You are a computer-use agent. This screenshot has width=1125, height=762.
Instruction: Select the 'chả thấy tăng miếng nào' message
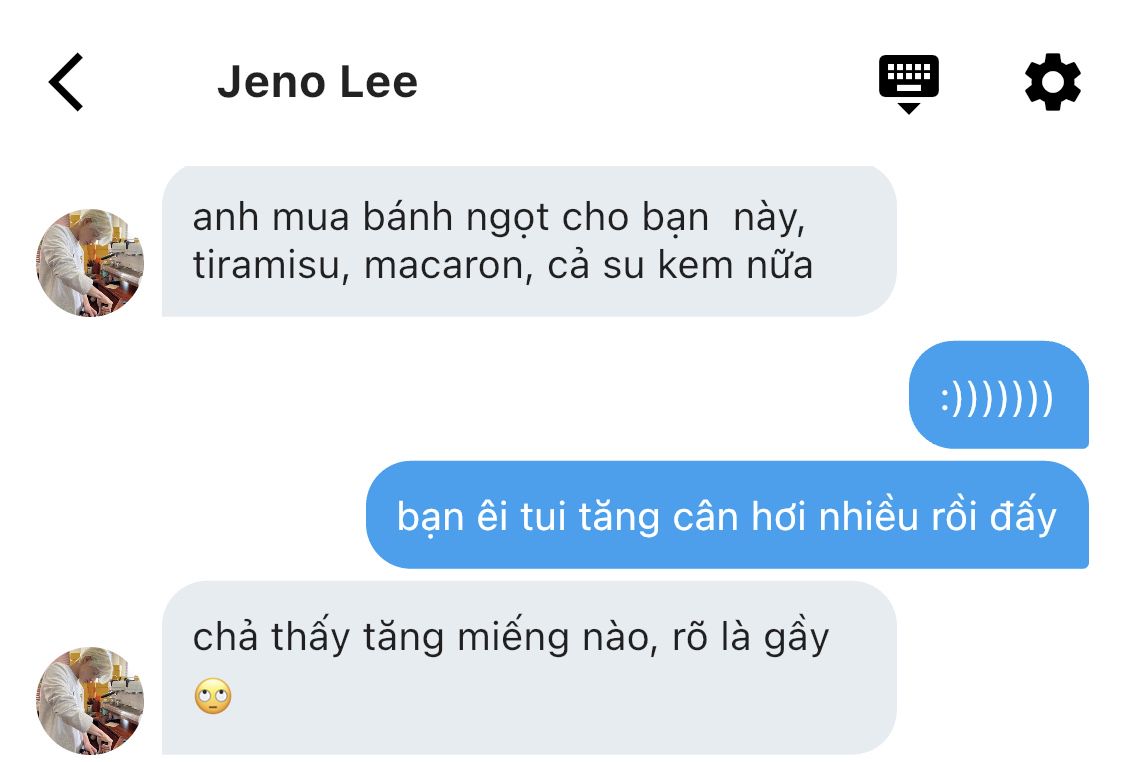(529, 667)
